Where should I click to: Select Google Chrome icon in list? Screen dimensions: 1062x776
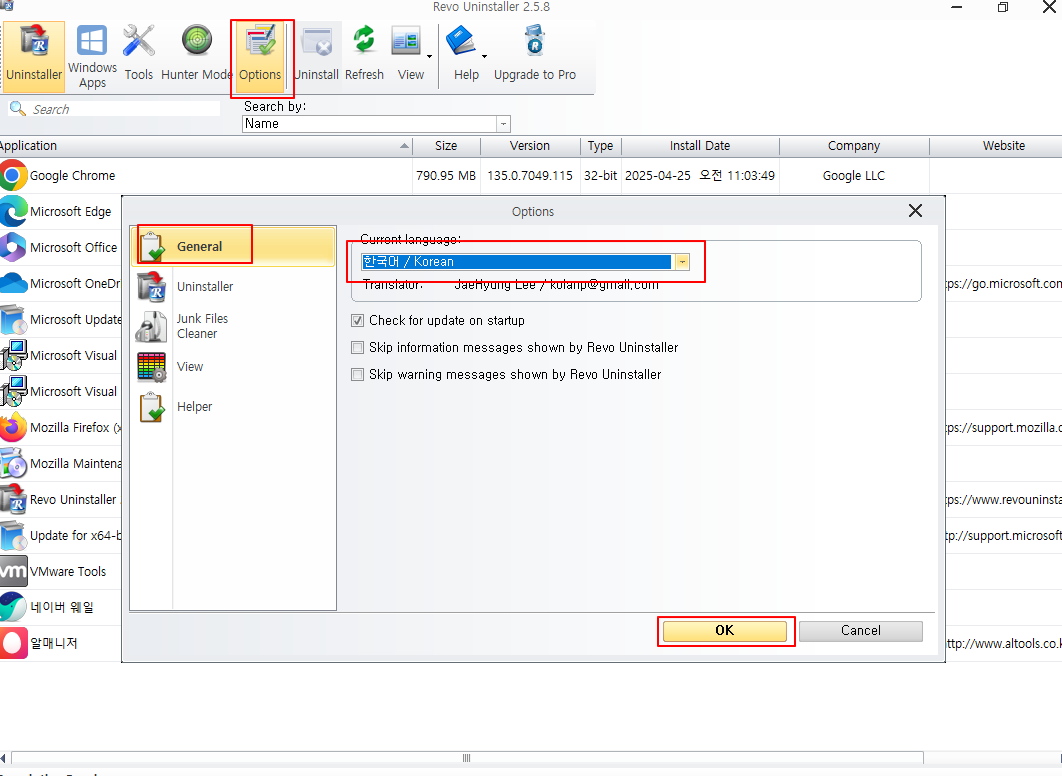coord(14,175)
